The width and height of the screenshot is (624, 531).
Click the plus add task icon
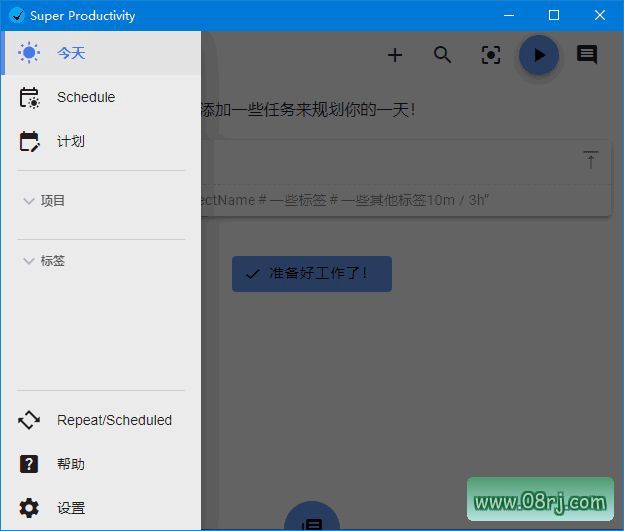[x=395, y=55]
